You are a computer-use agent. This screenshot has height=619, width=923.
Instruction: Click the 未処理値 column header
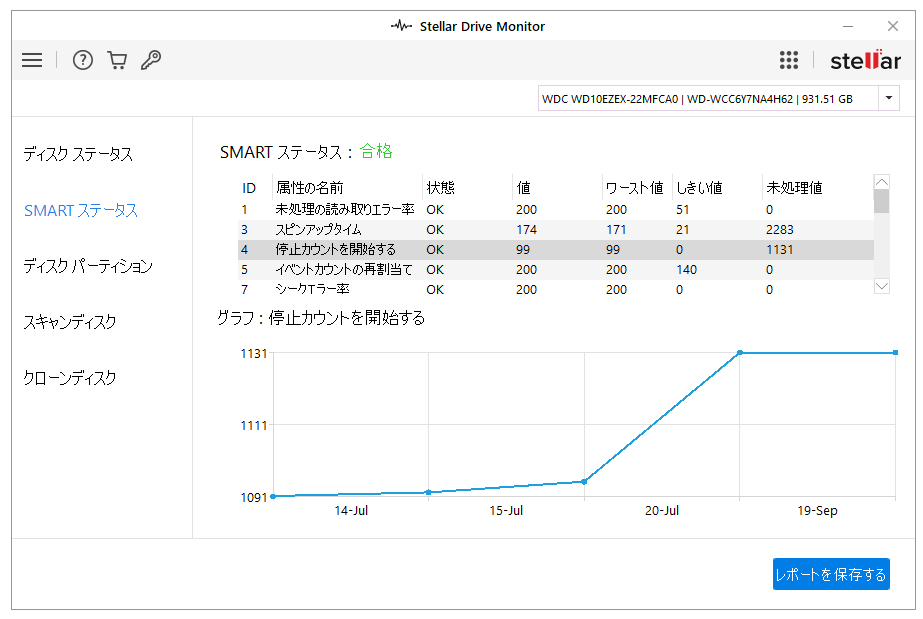(794, 188)
